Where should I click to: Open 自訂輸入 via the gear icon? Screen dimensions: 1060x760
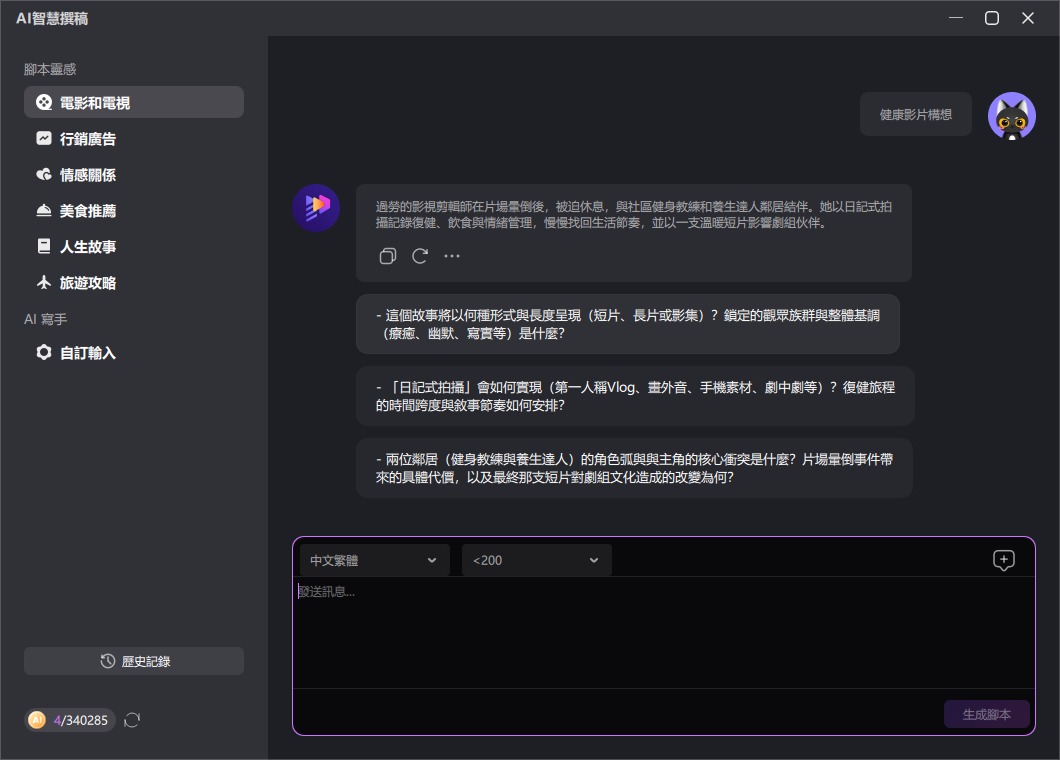click(x=42, y=353)
